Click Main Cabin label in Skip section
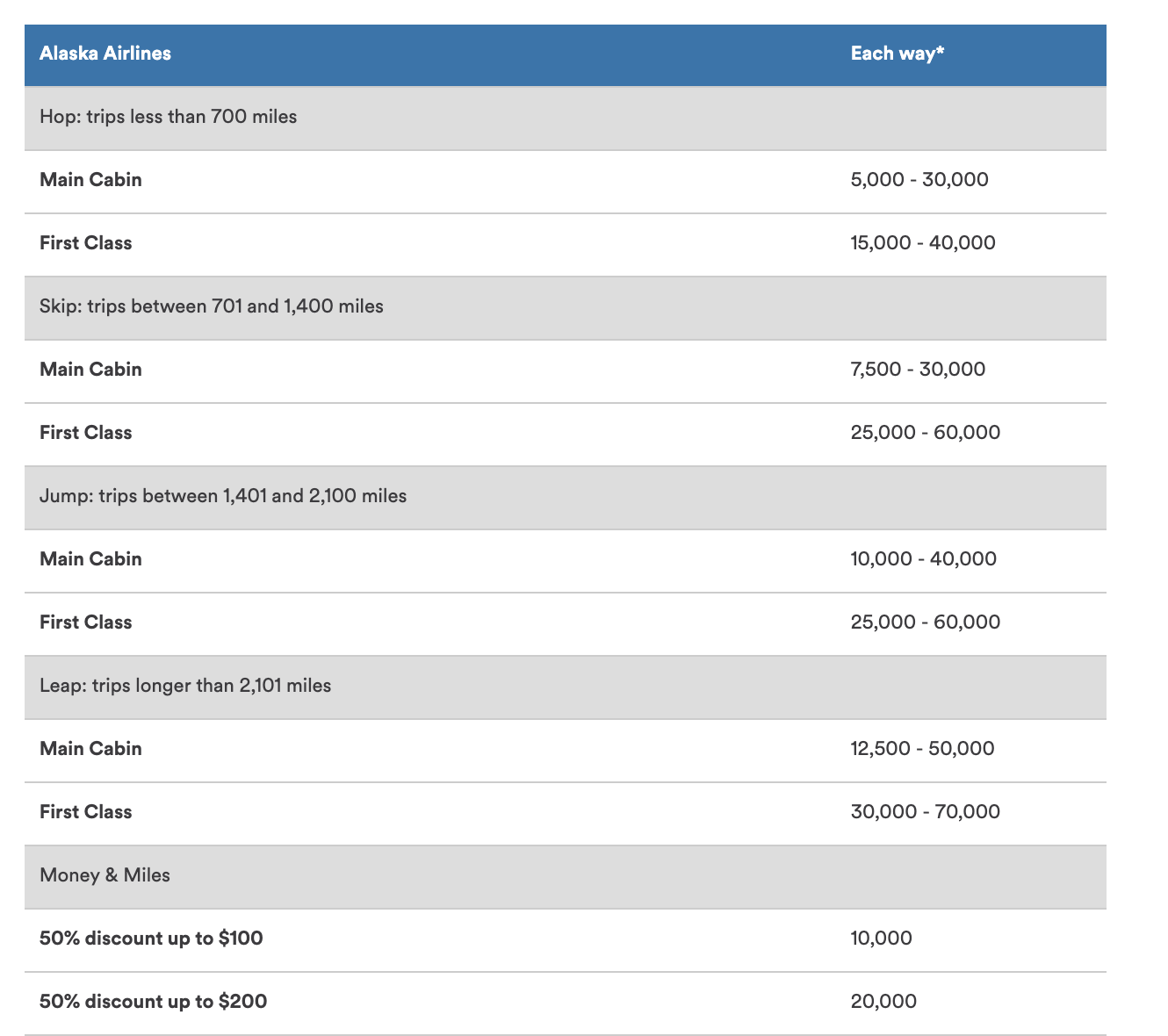Viewport: 1168px width, 1036px height. click(x=90, y=370)
